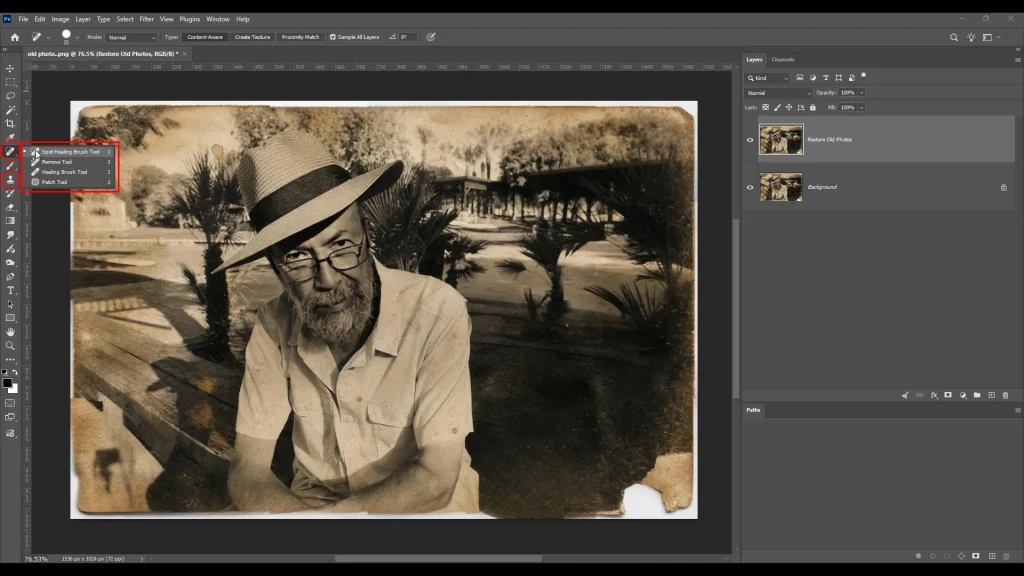Open the Filter menu

tap(146, 19)
